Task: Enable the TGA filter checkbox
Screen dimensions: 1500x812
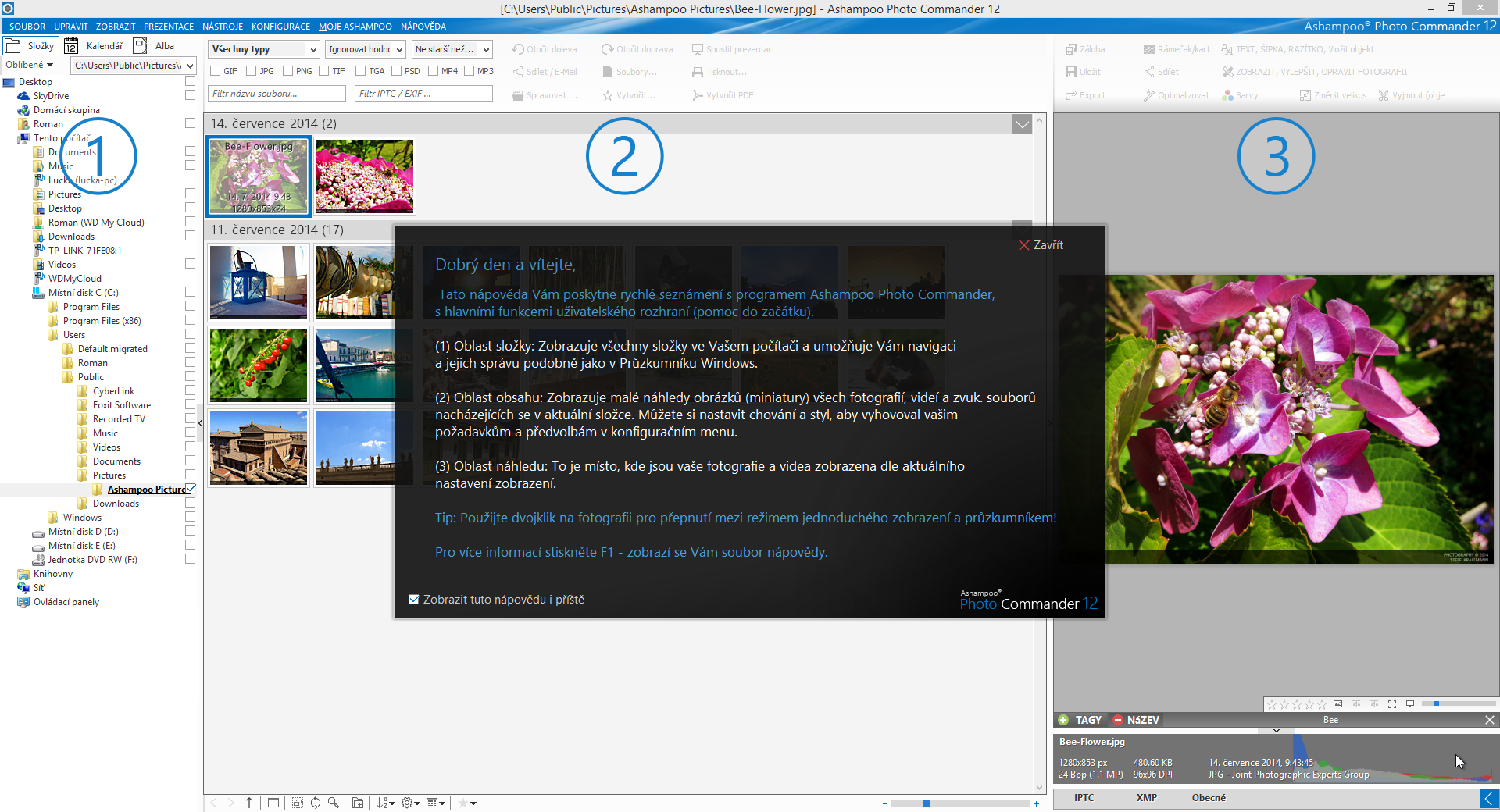Action: [360, 71]
